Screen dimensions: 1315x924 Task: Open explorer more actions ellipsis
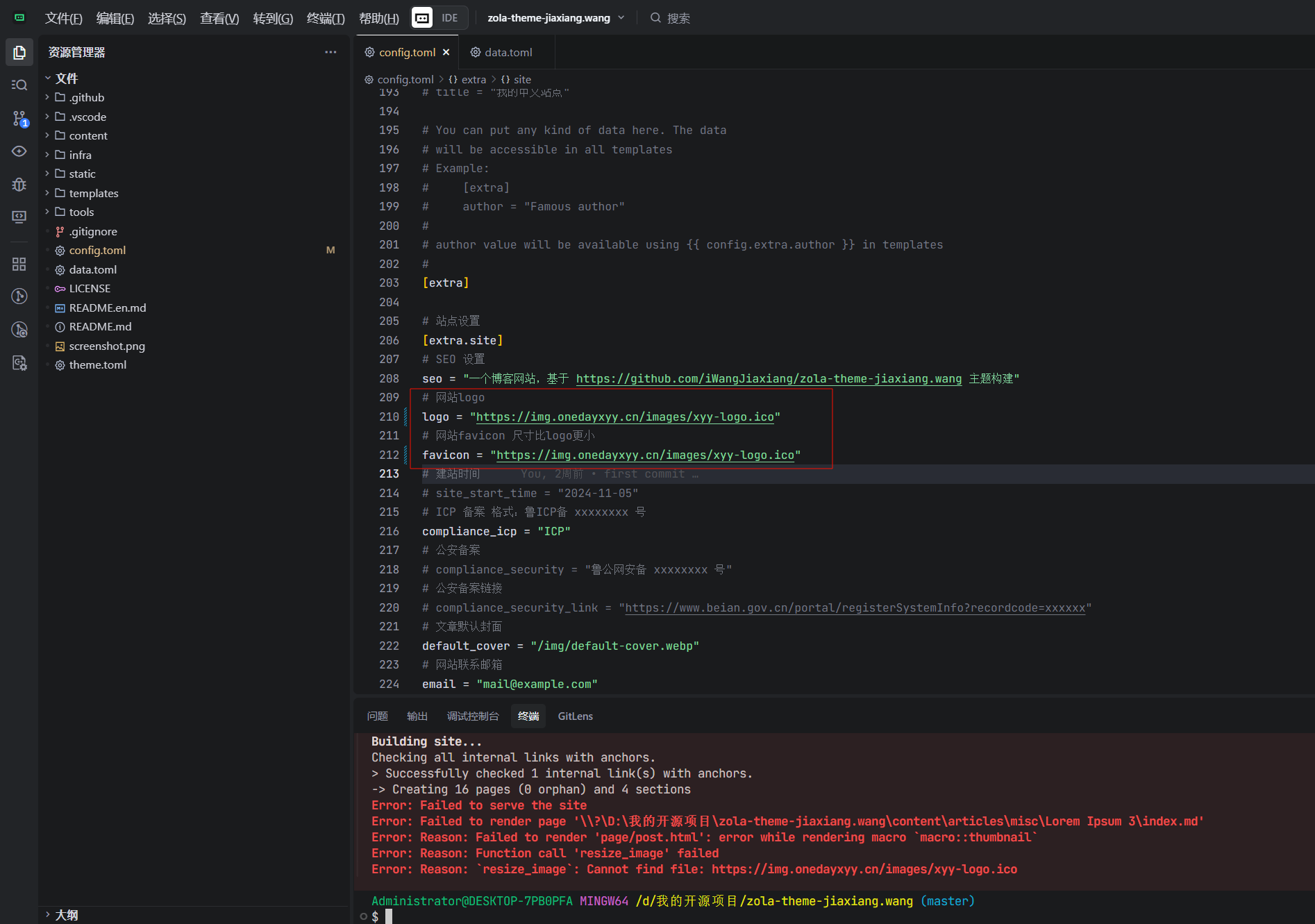(x=330, y=52)
